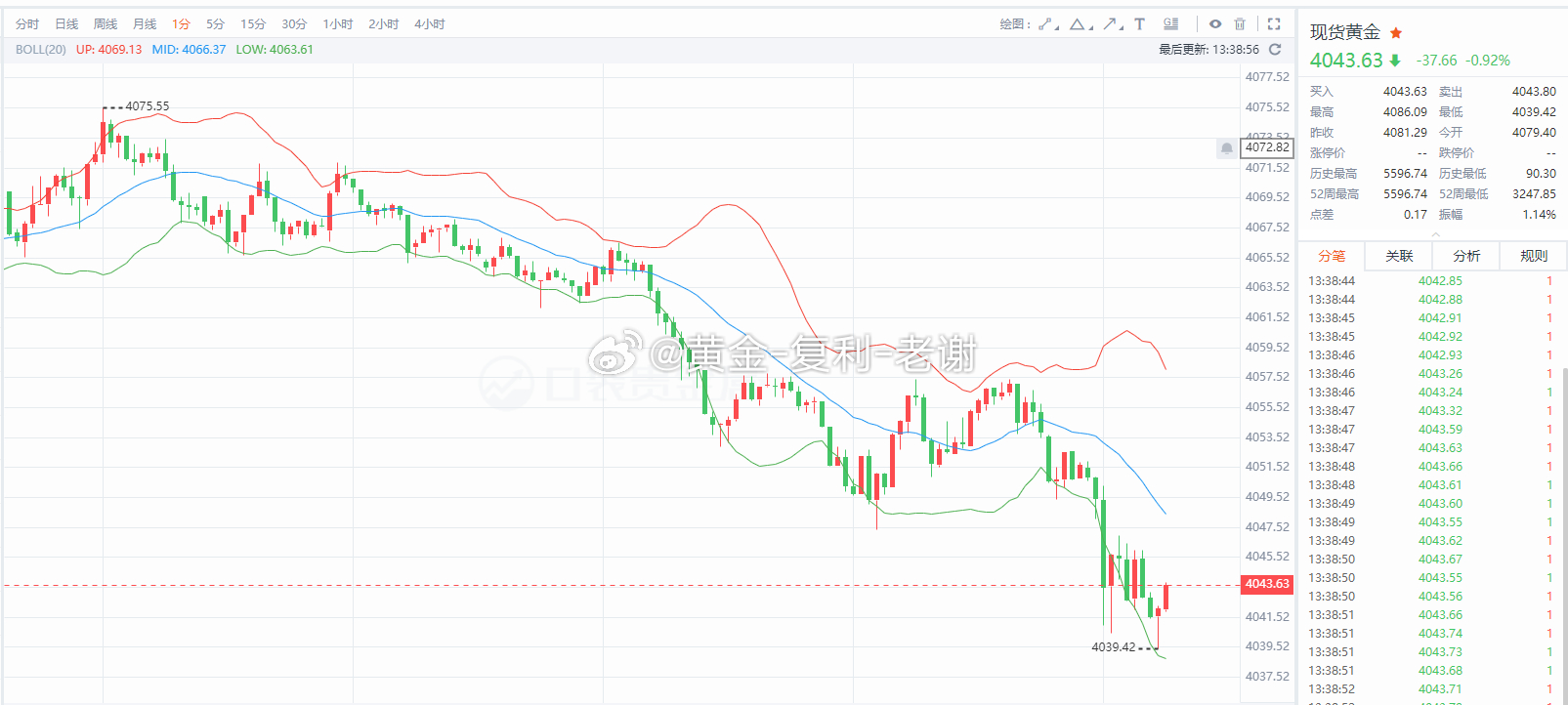This screenshot has width=1568, height=705.
Task: Click the BOLL UP: 4069.13 value
Action: 108,50
